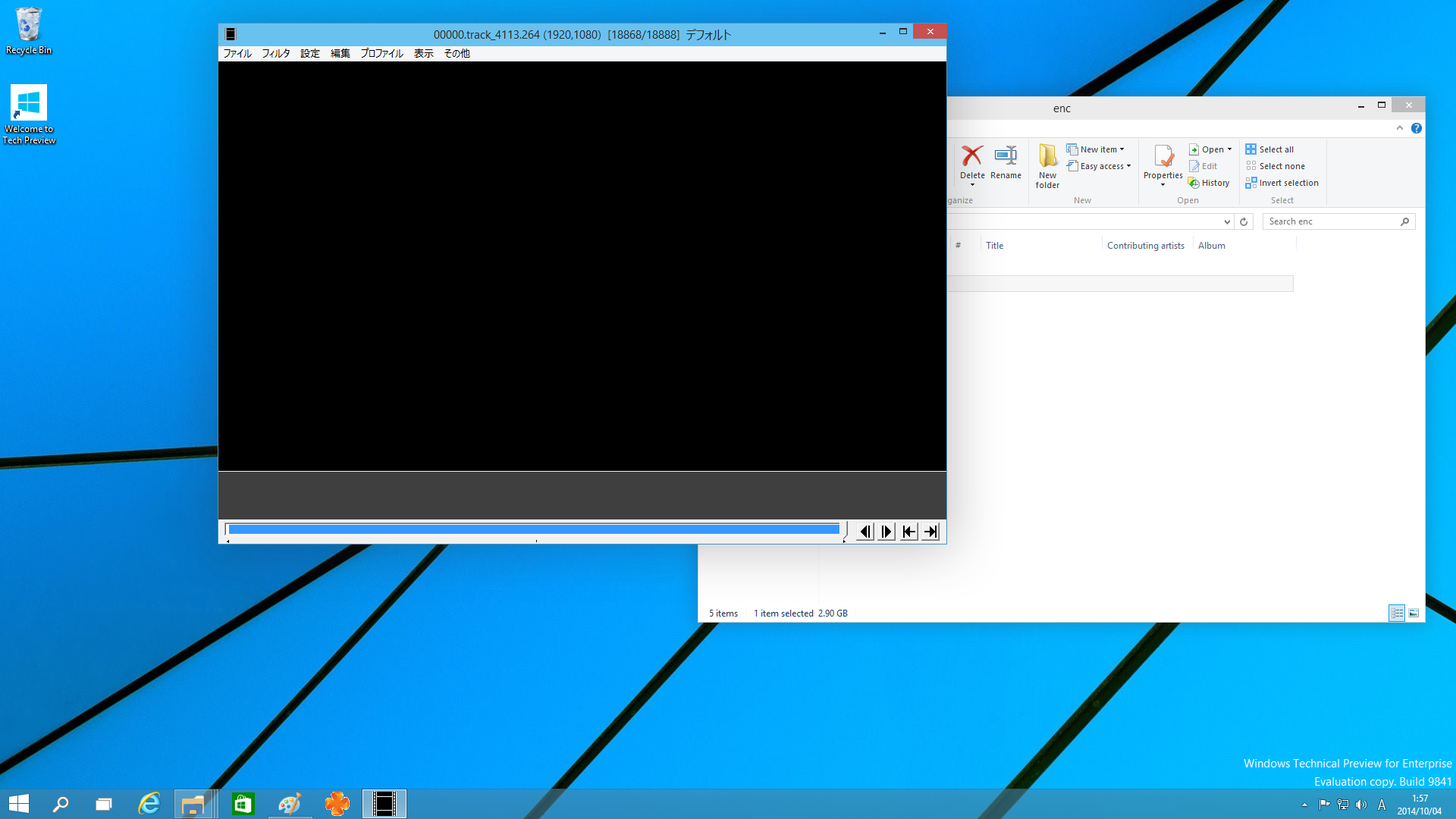Open the 編集 menu
The height and width of the screenshot is (819, 1456).
point(340,53)
